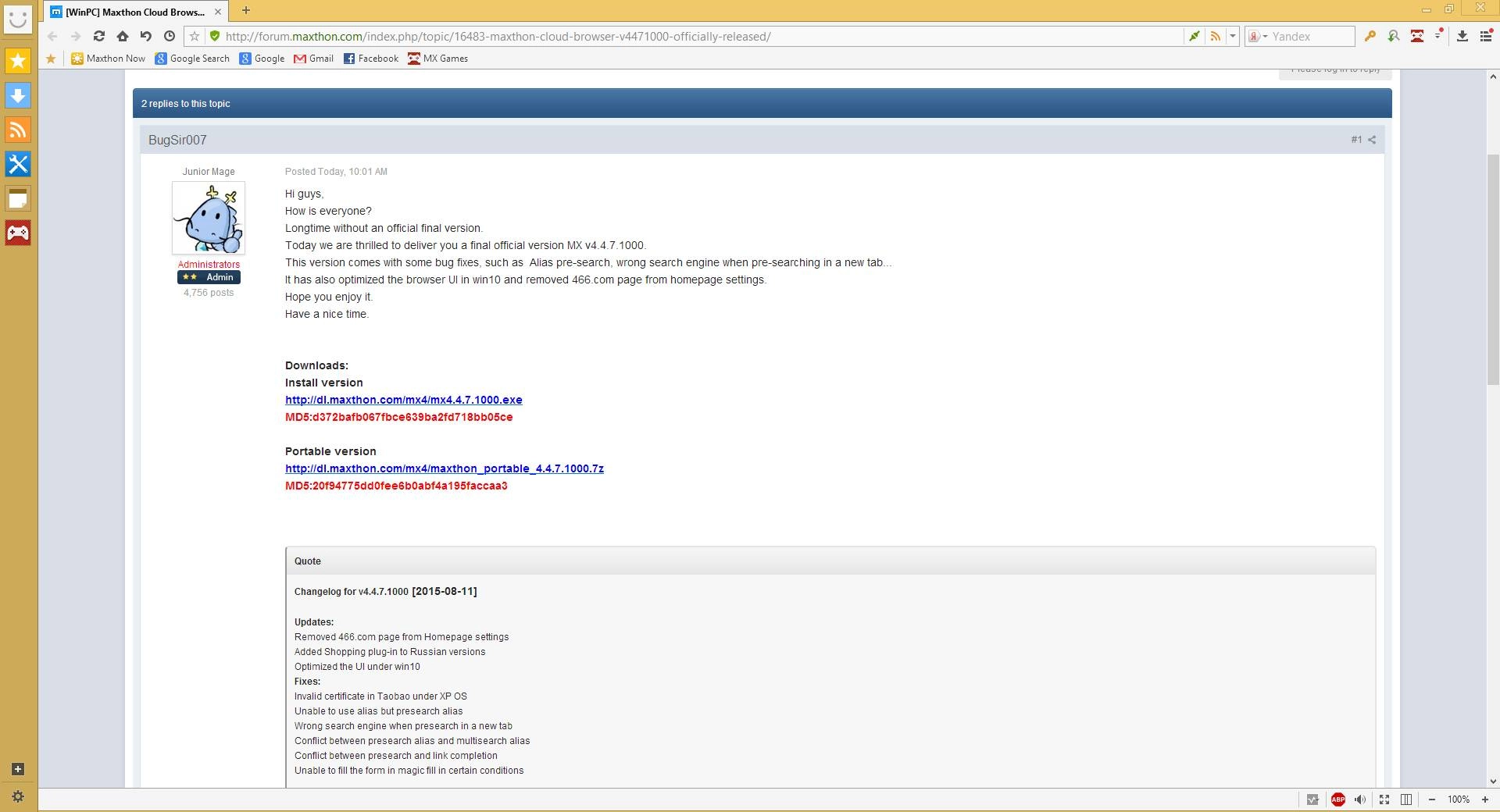The image size is (1500, 812).
Task: Open Magic Fill key icon
Action: point(1370,36)
